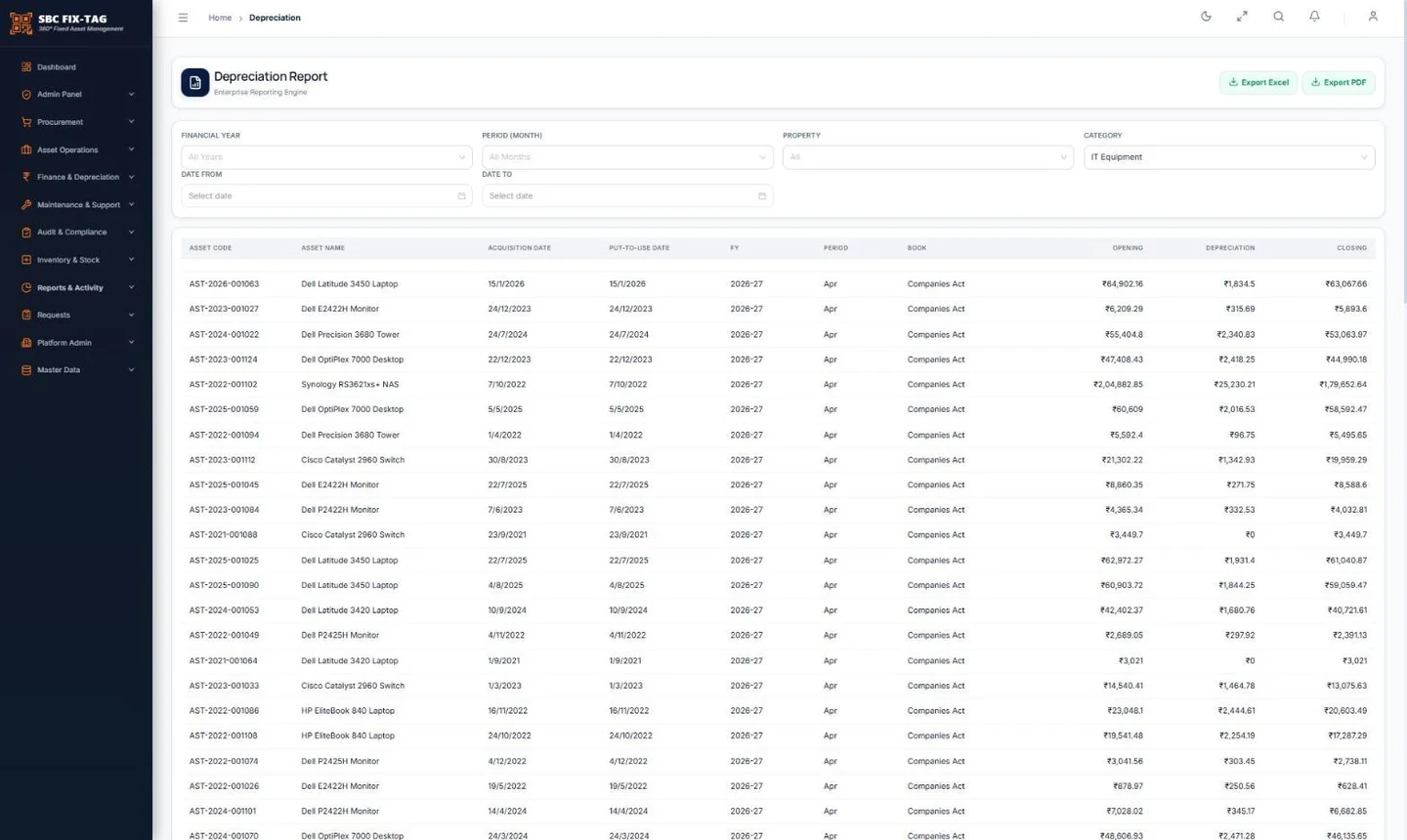Screen dimensions: 1407x840
Task: Click the Maintenance & Support wrench icon
Action: click(x=26, y=205)
